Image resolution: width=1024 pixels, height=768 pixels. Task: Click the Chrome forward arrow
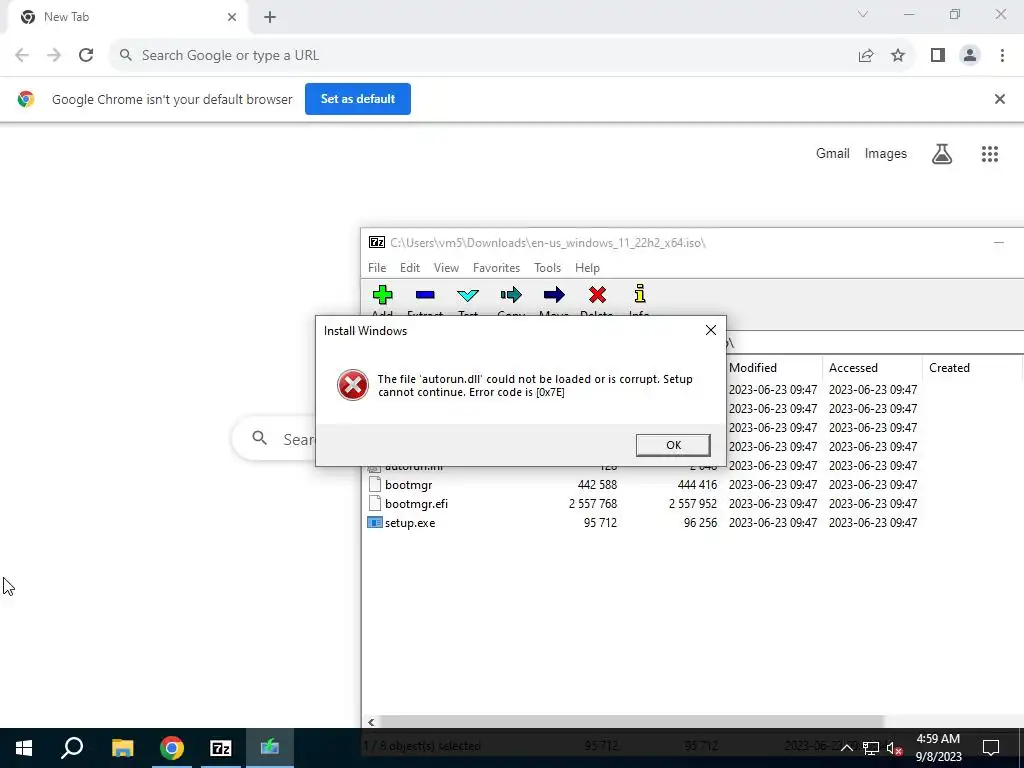[54, 56]
